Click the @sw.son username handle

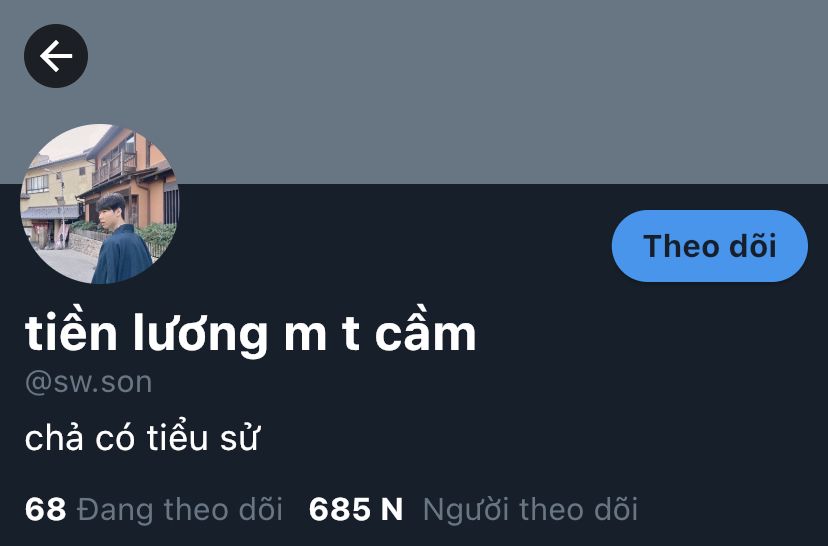89,382
